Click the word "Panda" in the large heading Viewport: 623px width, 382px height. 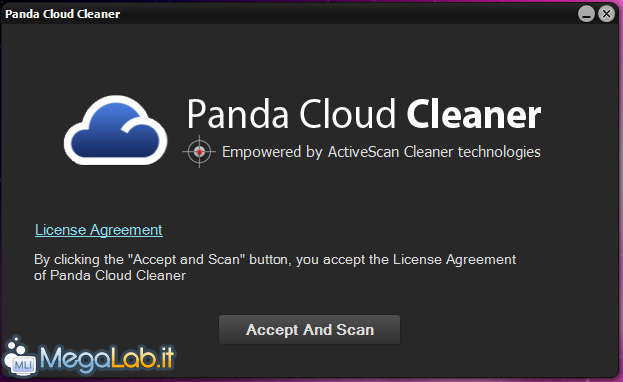point(238,114)
